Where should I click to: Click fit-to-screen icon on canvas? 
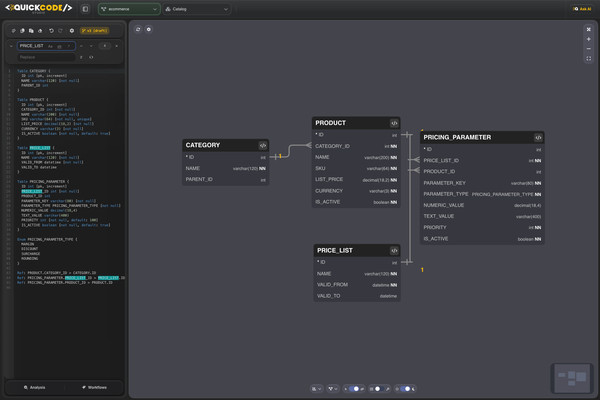click(589, 59)
